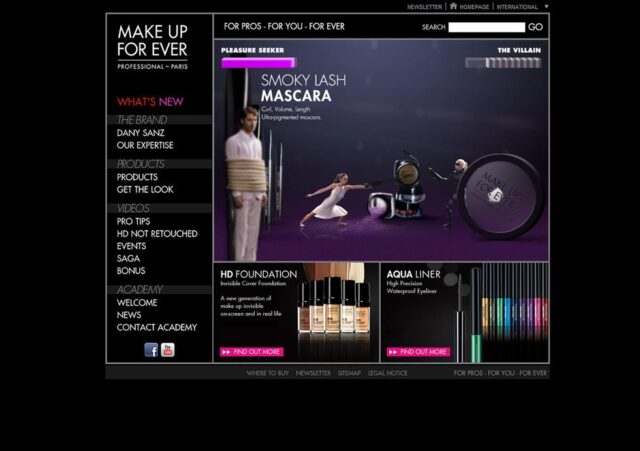This screenshot has width=640, height=451.
Task: Click the GO search button
Action: pyautogui.click(x=535, y=27)
